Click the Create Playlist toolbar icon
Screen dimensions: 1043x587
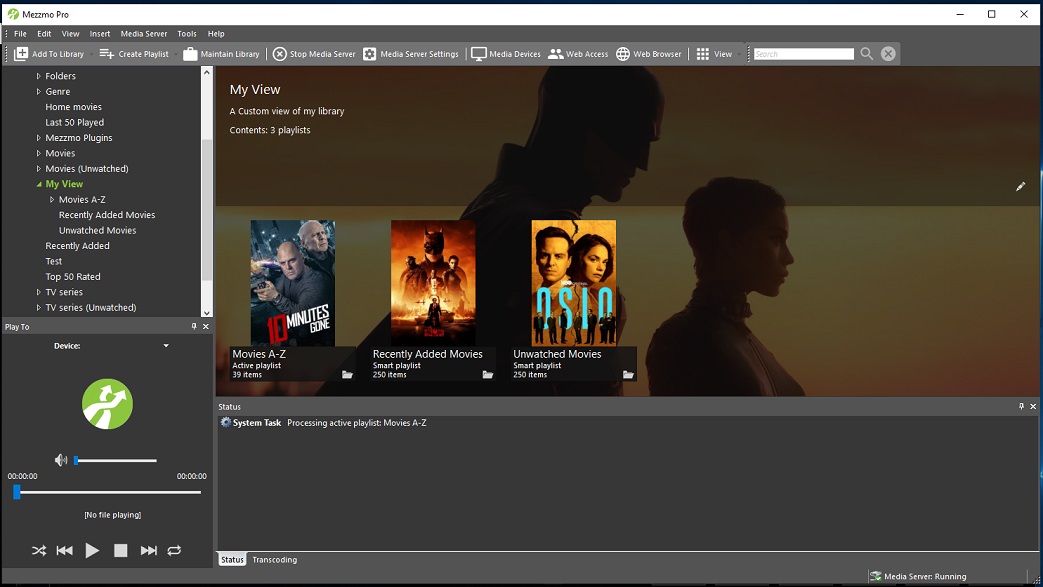[106, 54]
